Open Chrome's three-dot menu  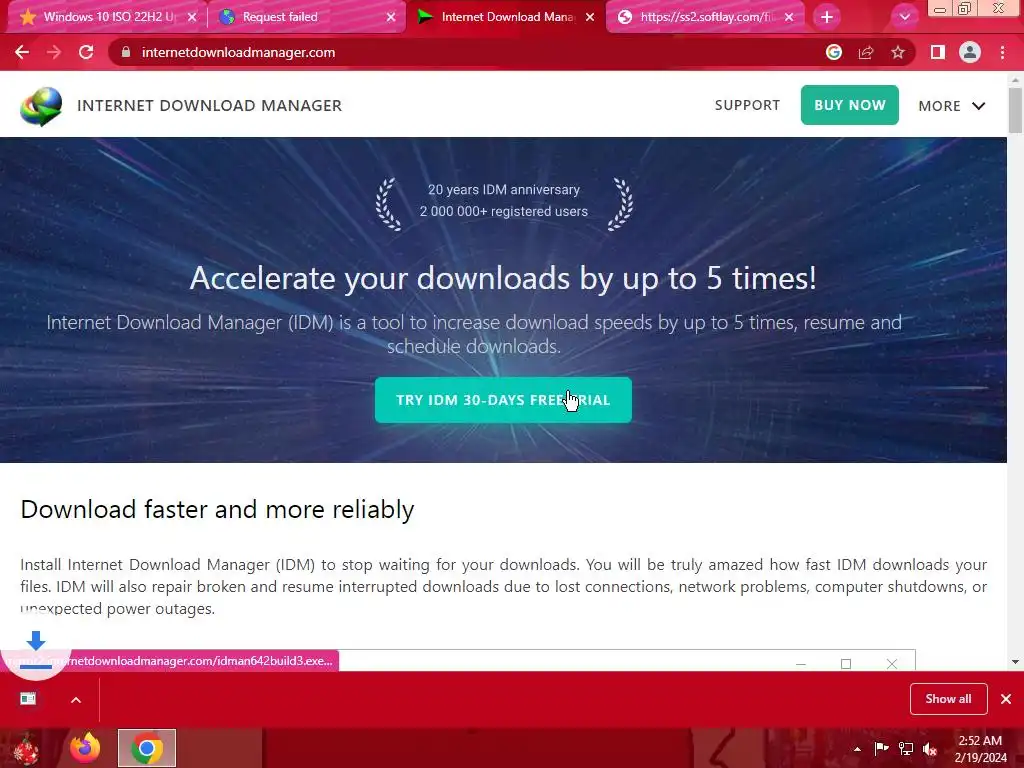pyautogui.click(x=1002, y=52)
